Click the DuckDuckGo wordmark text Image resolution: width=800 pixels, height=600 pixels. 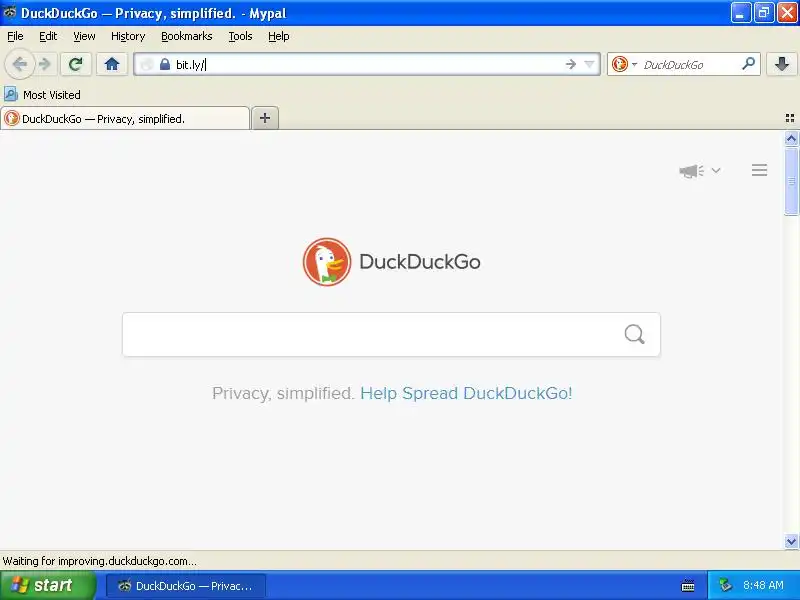tap(419, 262)
